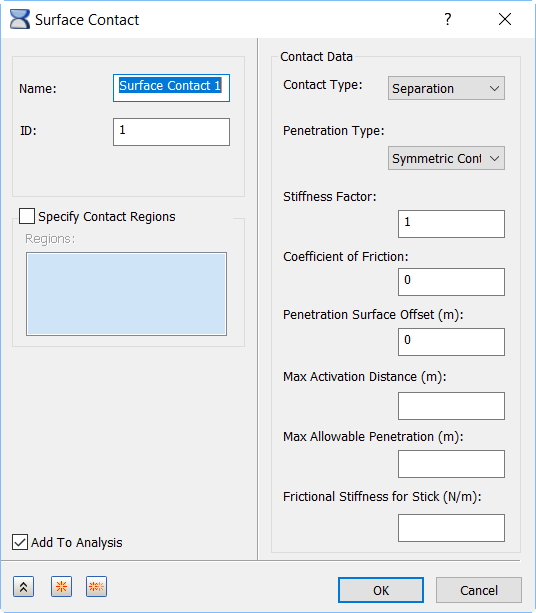536x613 pixels.
Task: Enable Specify Contact Regions checkbox
Action: (x=27, y=216)
